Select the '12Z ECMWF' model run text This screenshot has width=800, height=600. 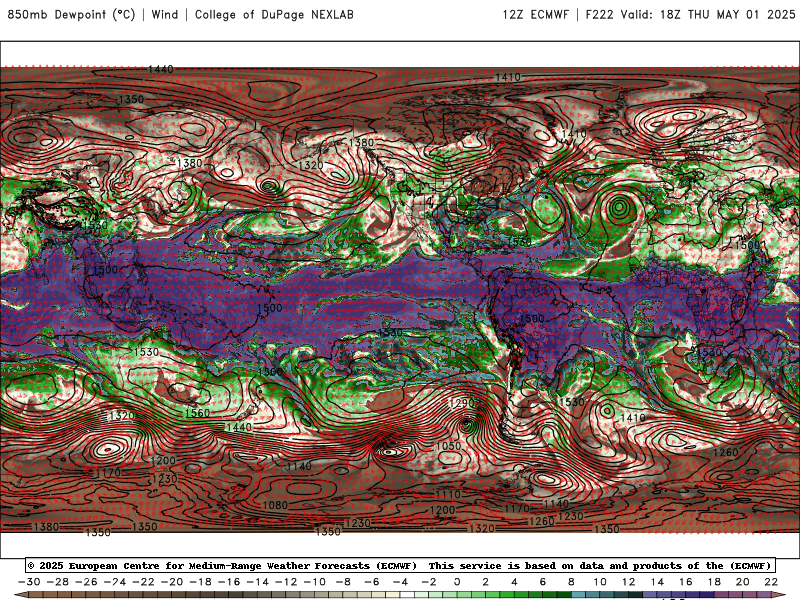(x=535, y=15)
